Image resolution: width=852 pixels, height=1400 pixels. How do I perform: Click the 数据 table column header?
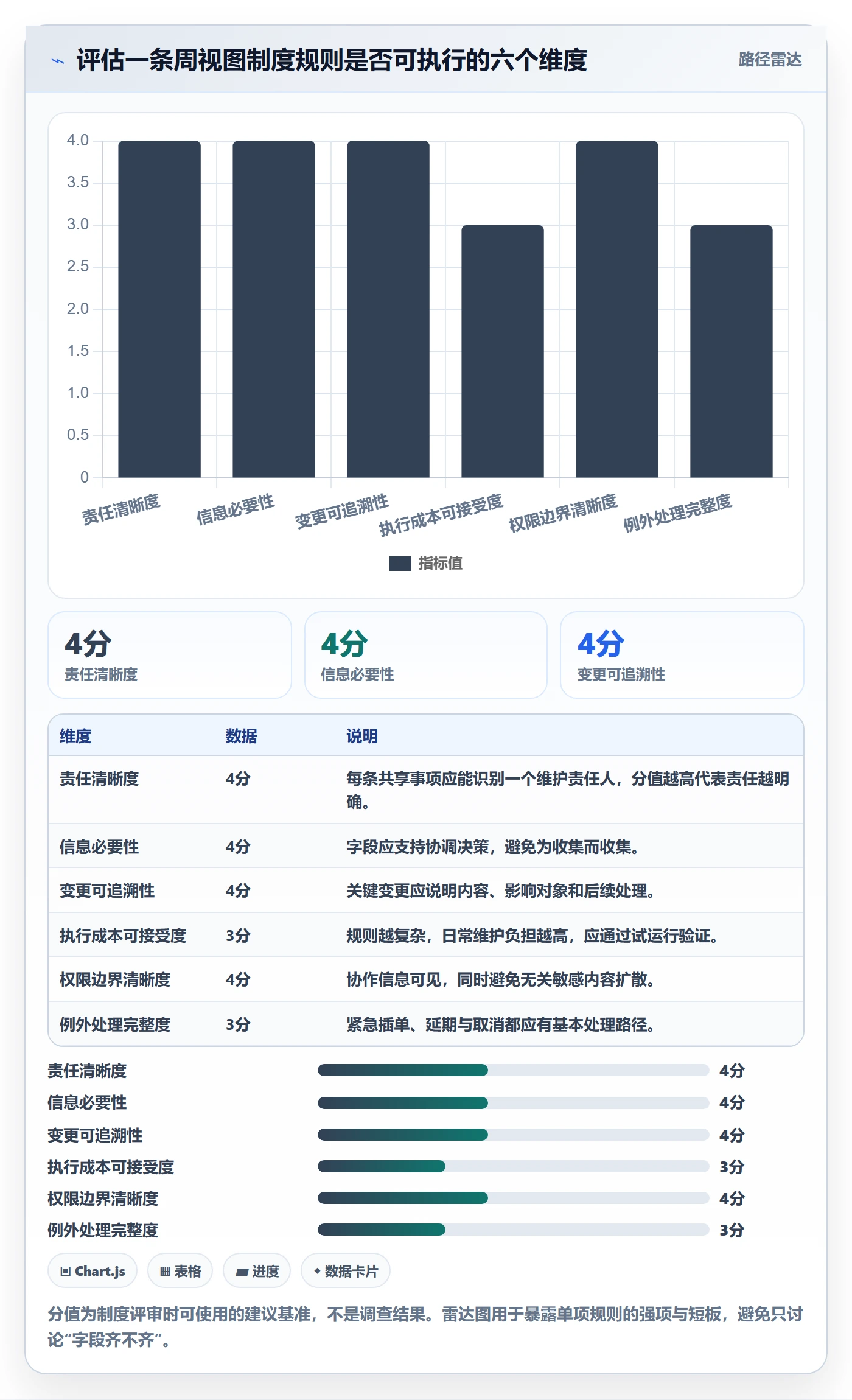(x=242, y=736)
